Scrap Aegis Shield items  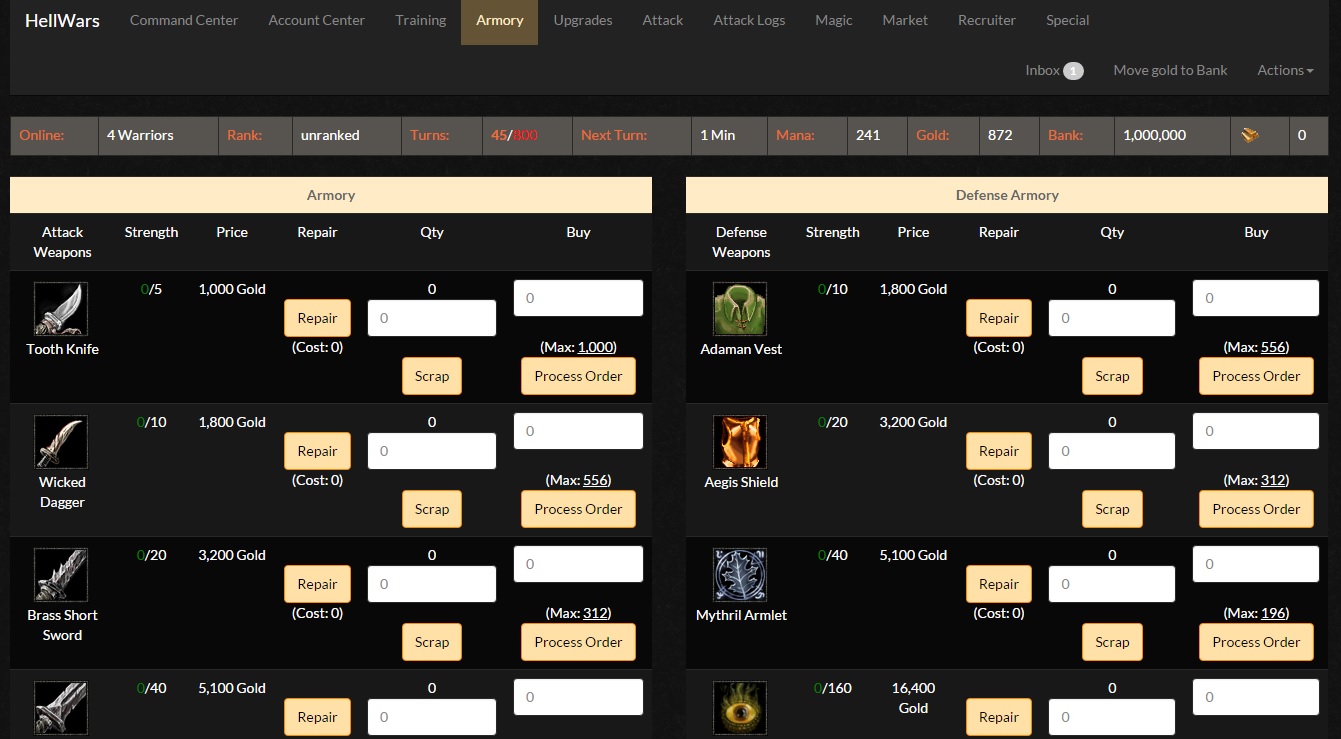tap(1112, 509)
